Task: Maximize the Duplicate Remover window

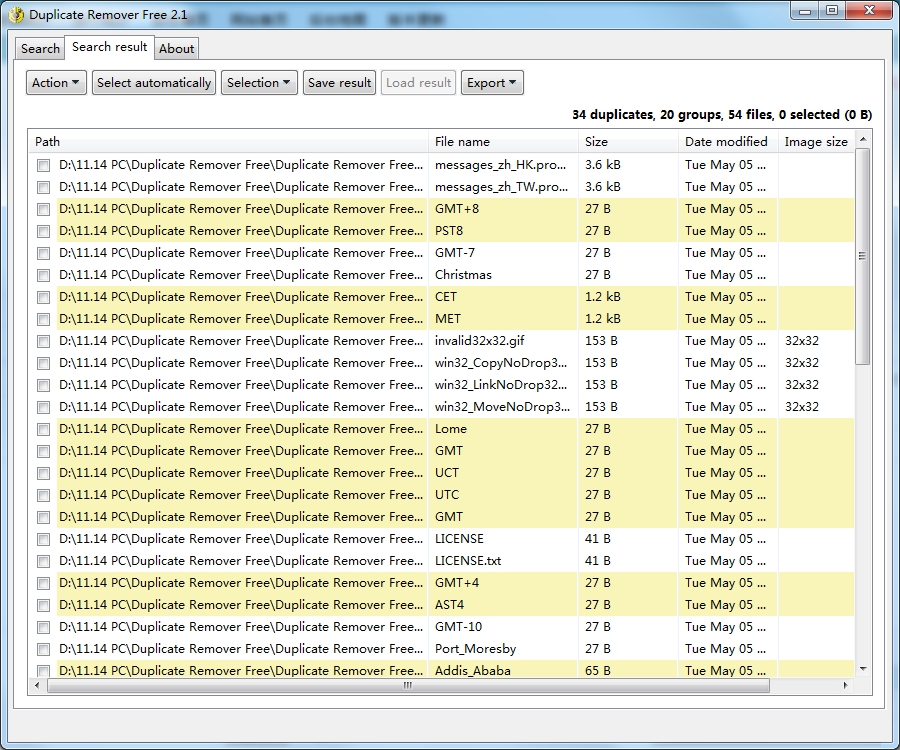Action: (x=831, y=10)
